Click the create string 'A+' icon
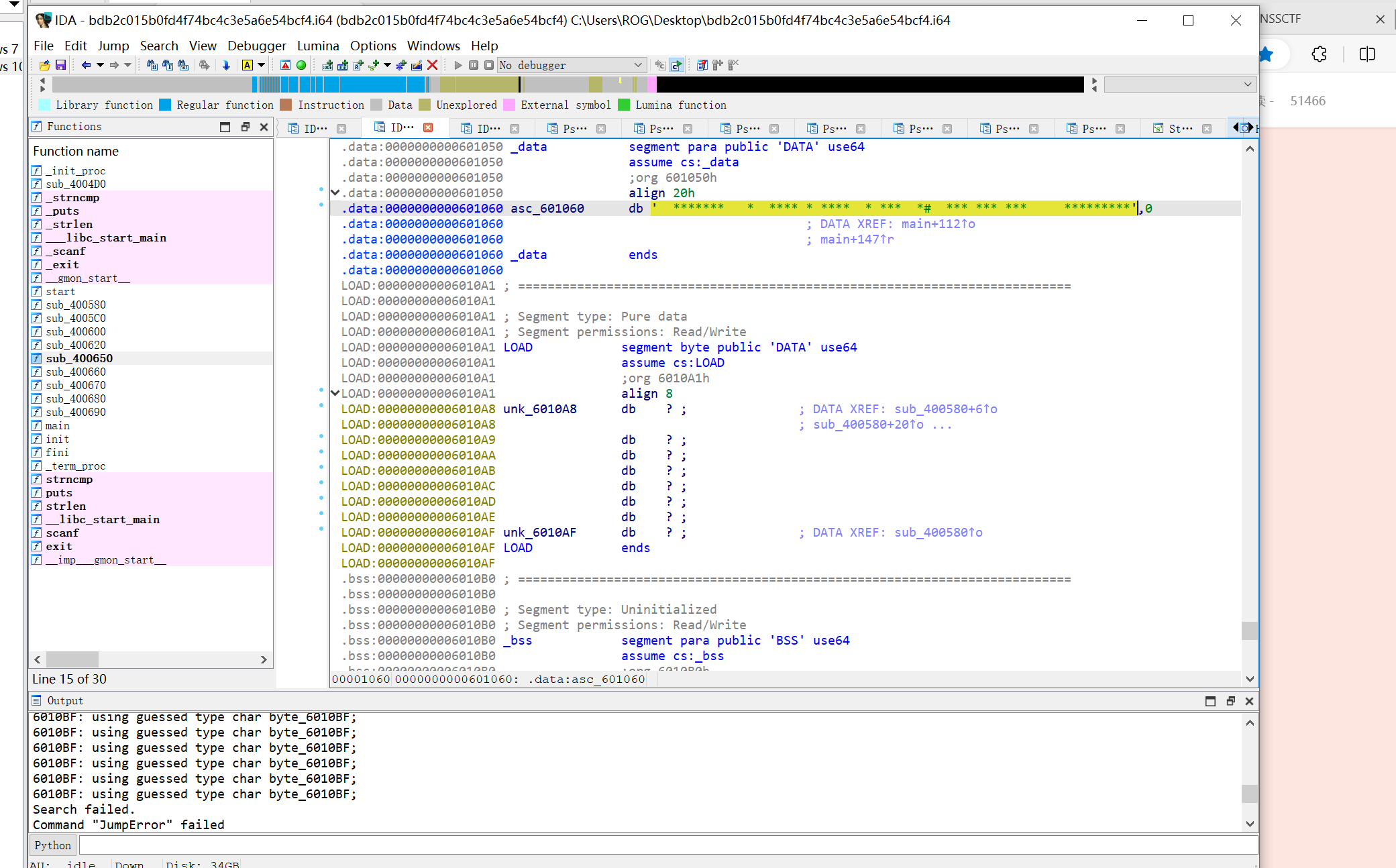This screenshot has width=1396, height=868. pyautogui.click(x=358, y=65)
